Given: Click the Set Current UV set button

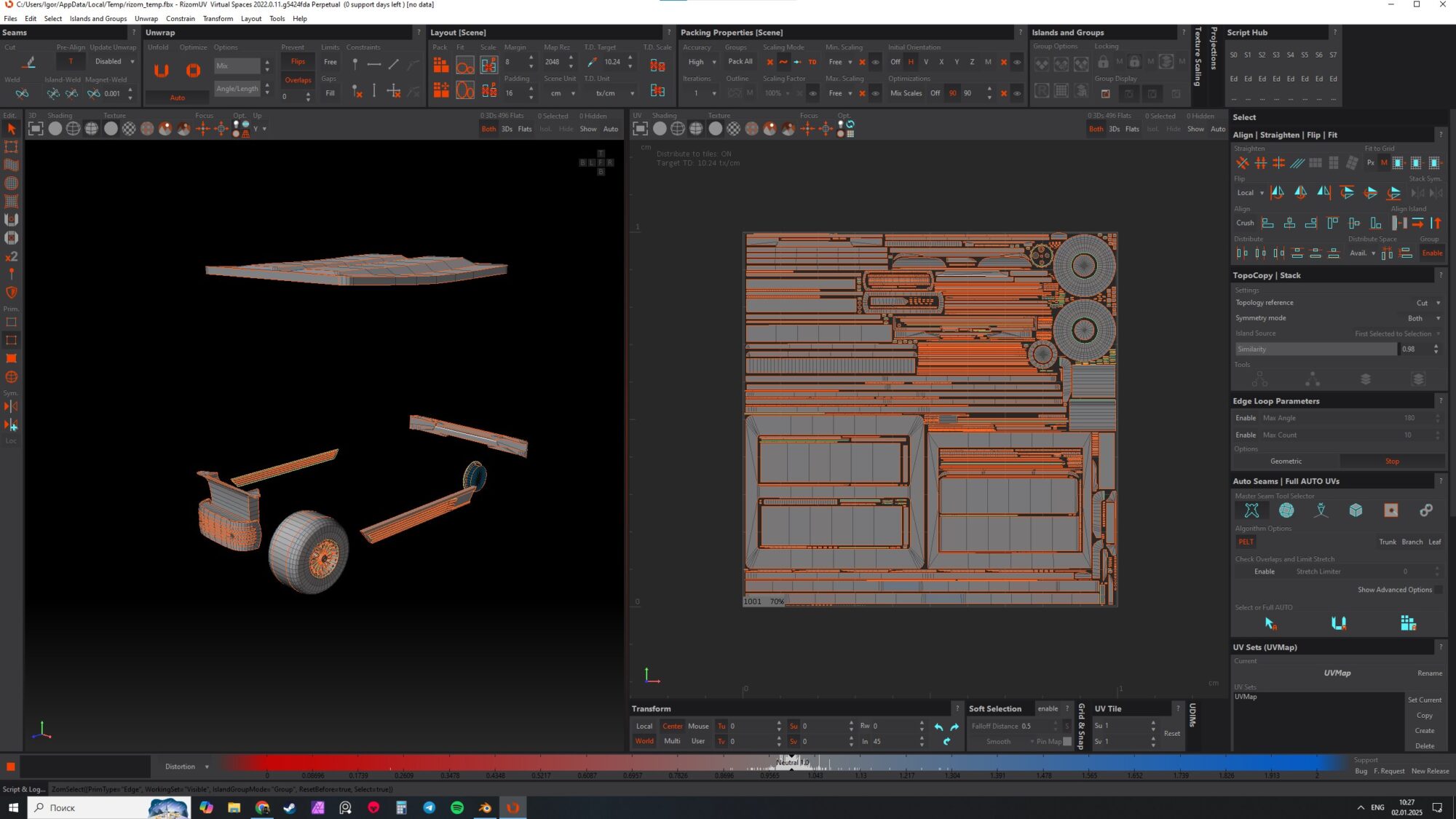Looking at the screenshot, I should pyautogui.click(x=1424, y=700).
